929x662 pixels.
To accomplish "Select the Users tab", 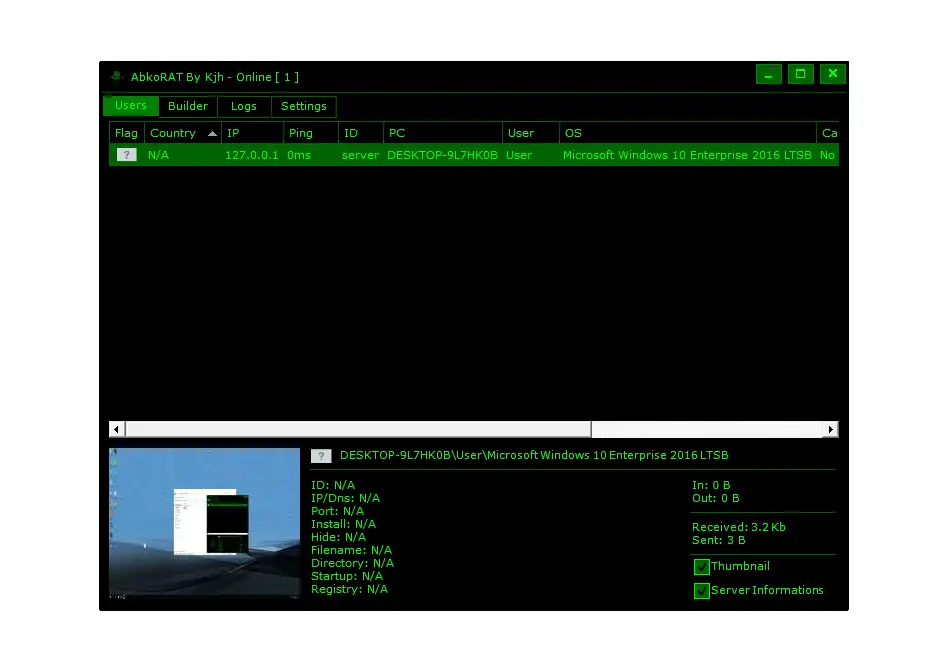I will [x=131, y=106].
